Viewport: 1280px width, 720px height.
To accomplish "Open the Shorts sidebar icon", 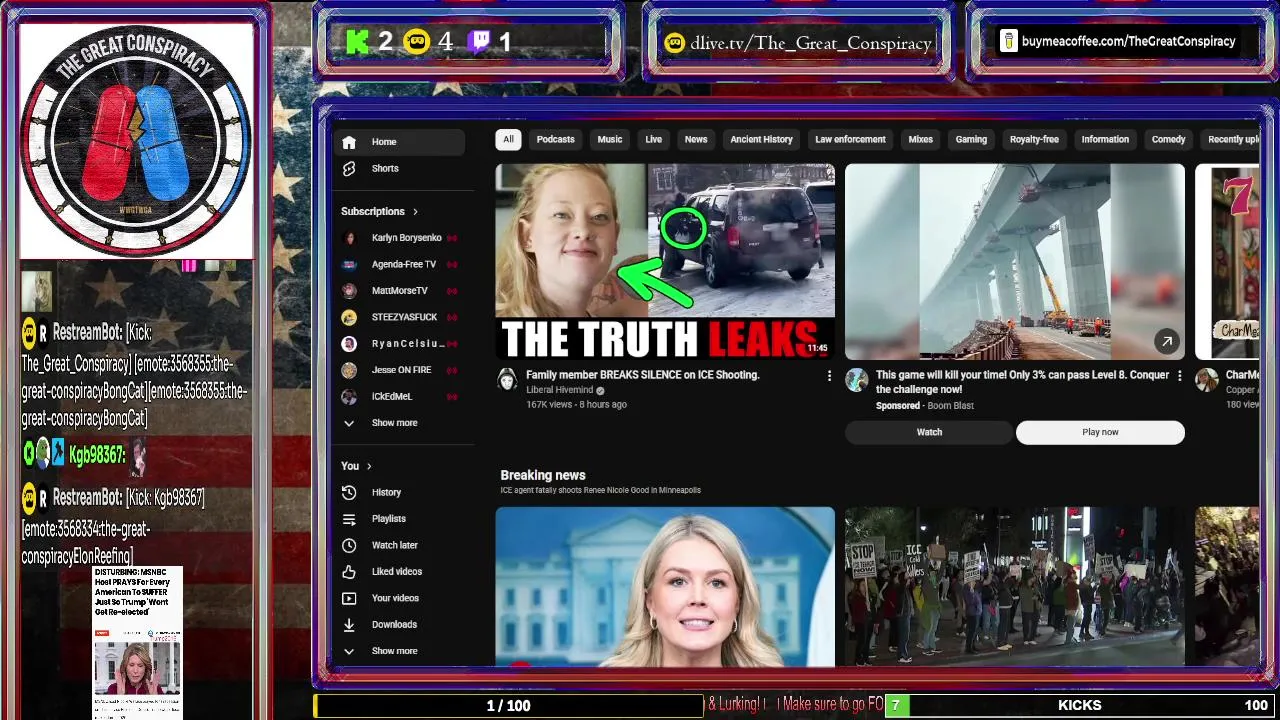I will 349,169.
